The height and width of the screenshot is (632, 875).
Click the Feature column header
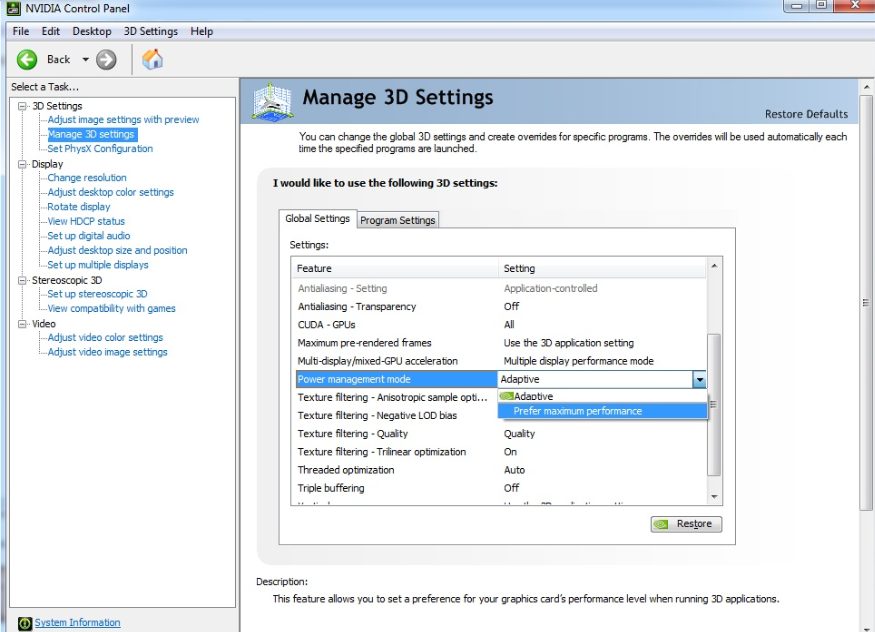click(x=395, y=268)
